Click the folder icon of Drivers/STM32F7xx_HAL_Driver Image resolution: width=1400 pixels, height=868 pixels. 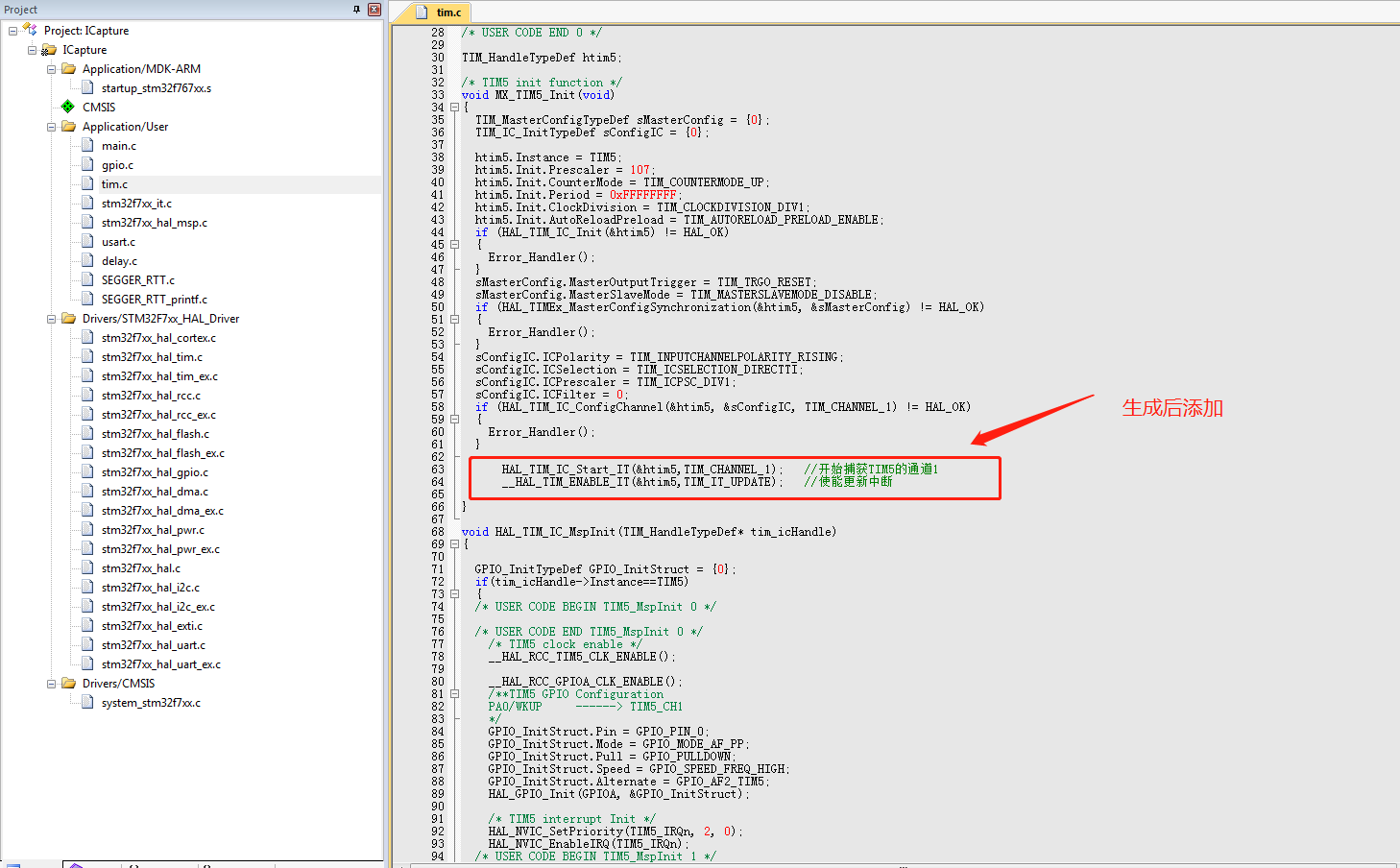[69, 318]
